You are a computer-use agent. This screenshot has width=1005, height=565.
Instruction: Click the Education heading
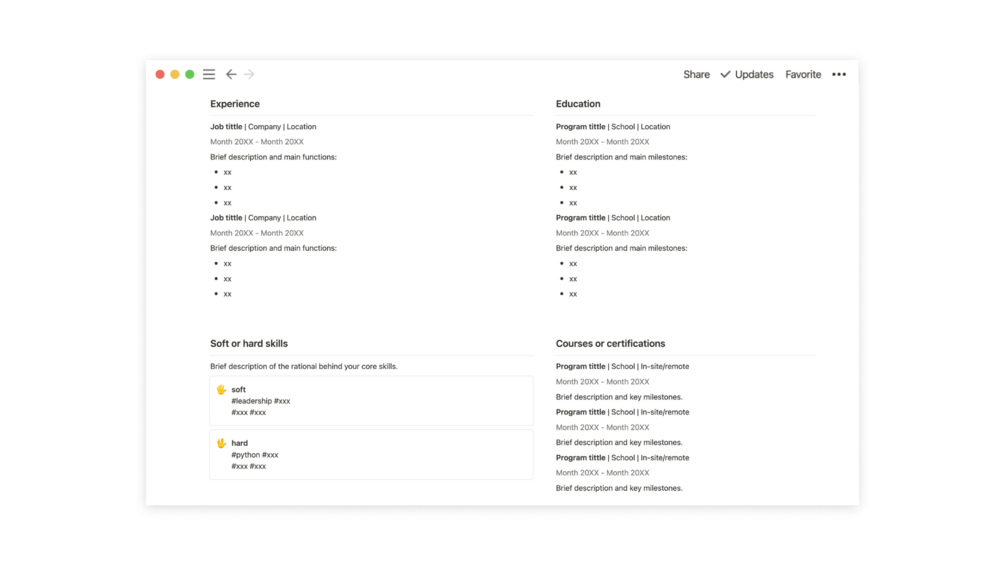click(x=578, y=104)
